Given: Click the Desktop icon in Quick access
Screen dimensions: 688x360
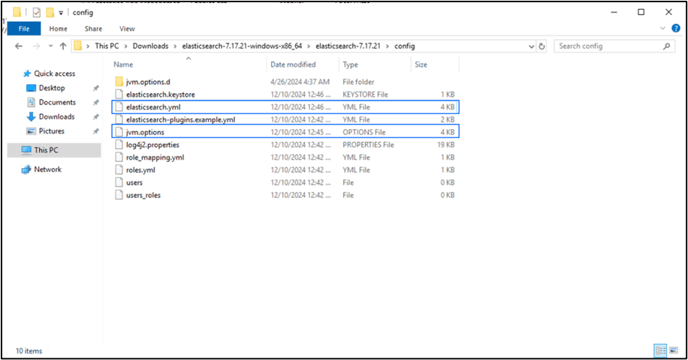Looking at the screenshot, I should [31, 88].
